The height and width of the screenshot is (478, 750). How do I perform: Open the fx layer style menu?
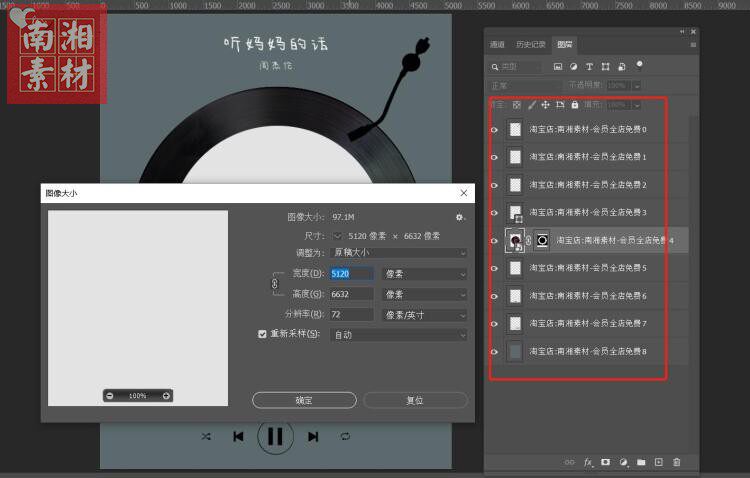click(x=588, y=462)
